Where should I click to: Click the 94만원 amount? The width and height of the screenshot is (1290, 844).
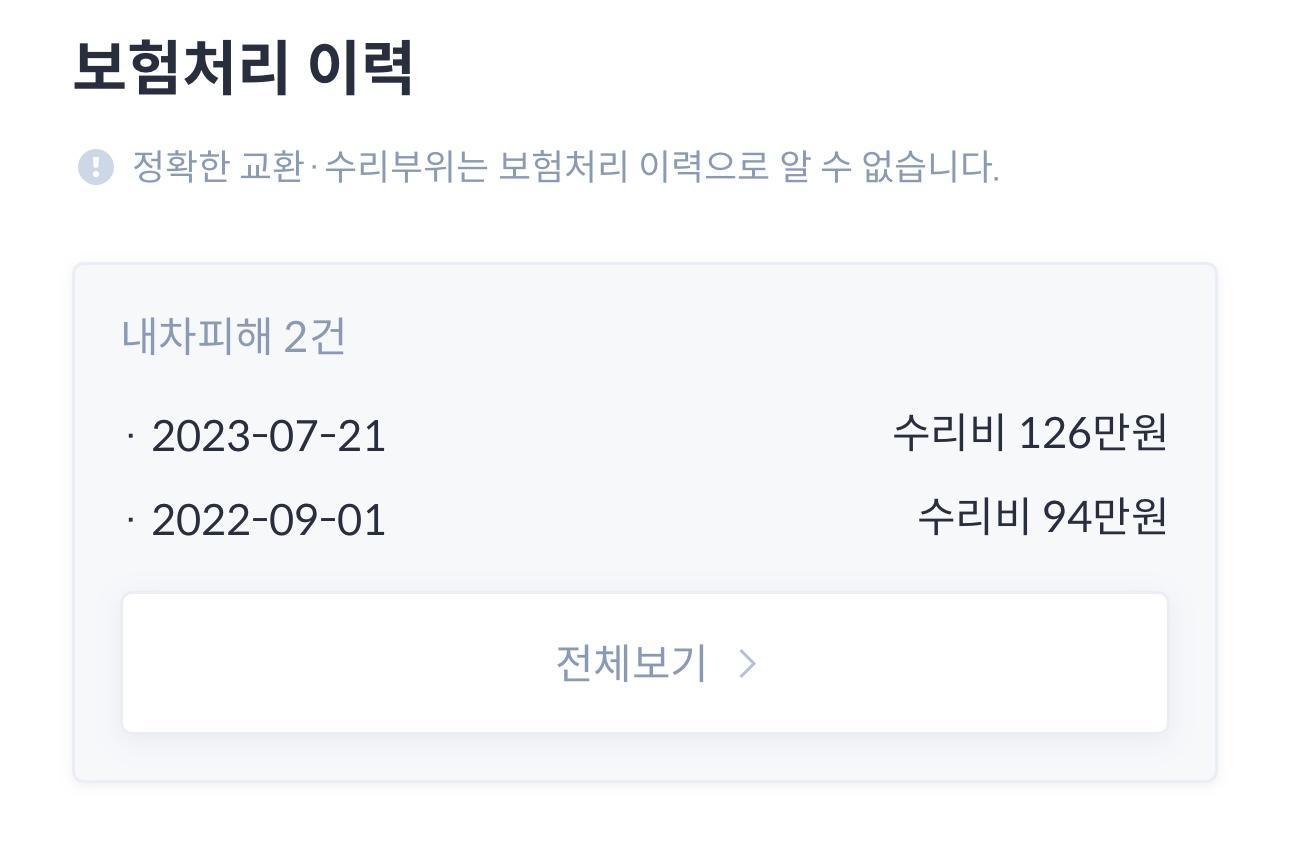pos(1105,517)
